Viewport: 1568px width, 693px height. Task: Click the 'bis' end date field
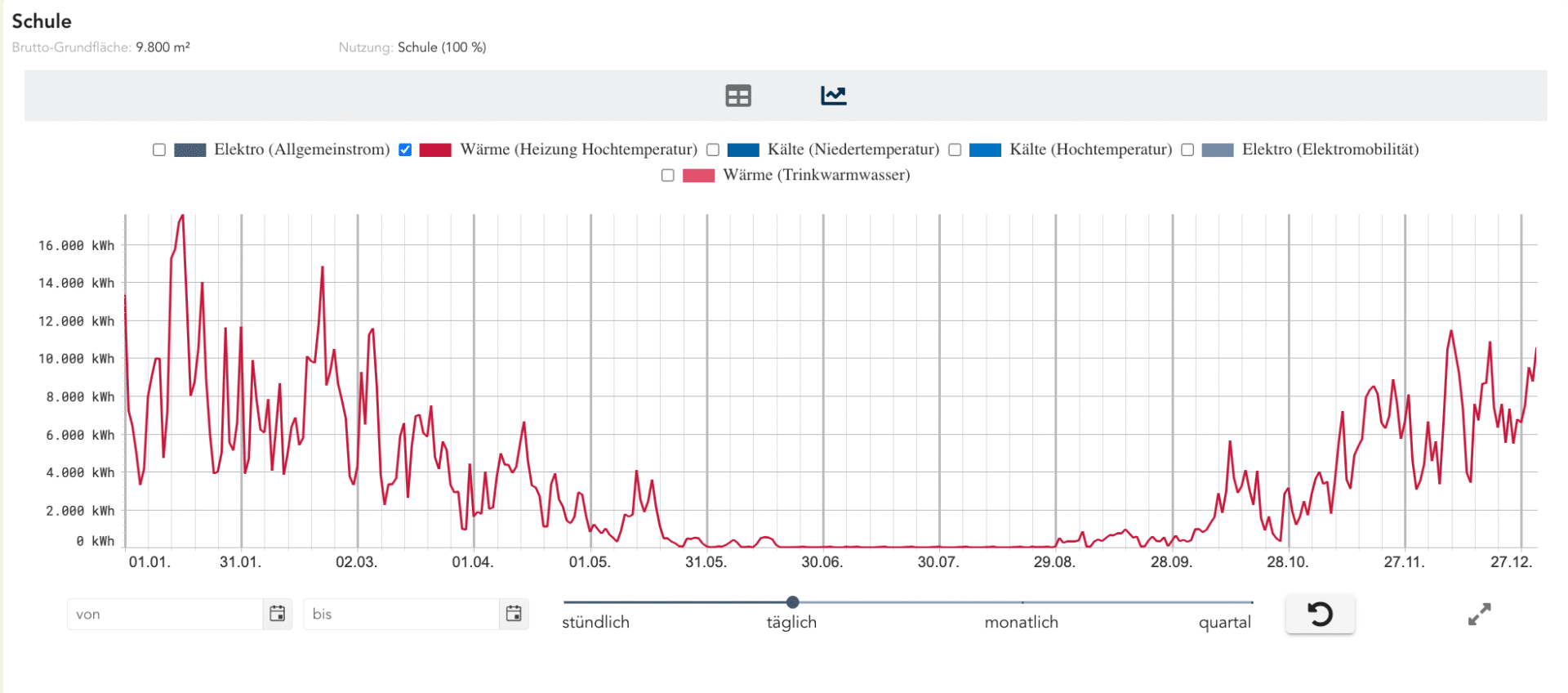(x=401, y=614)
